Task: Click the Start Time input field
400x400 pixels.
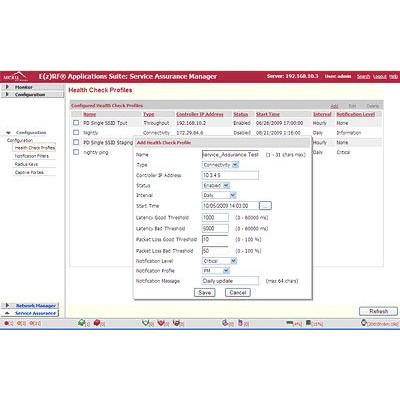Action: 230,206
